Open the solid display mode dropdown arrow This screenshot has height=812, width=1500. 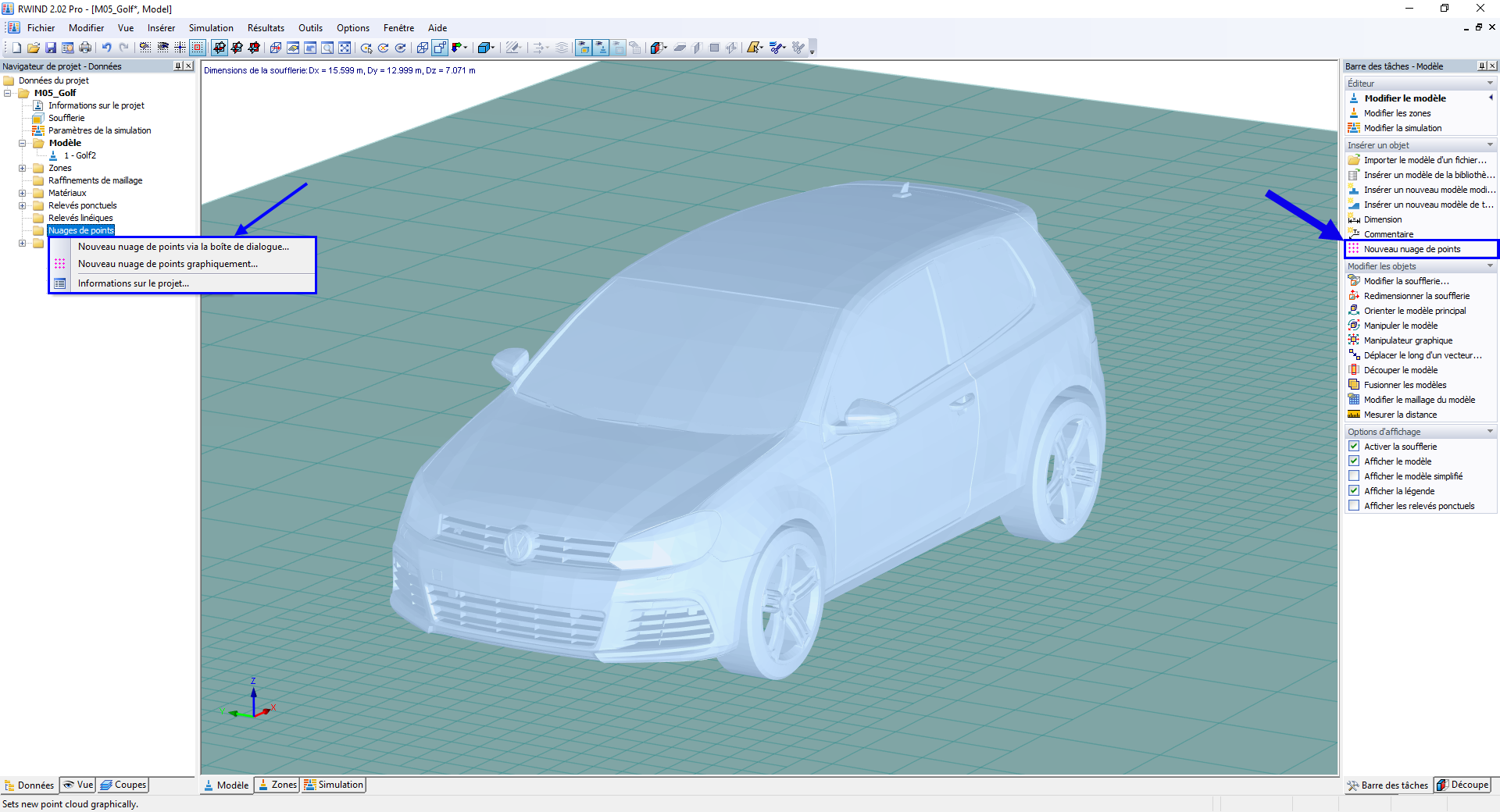pyautogui.click(x=493, y=48)
